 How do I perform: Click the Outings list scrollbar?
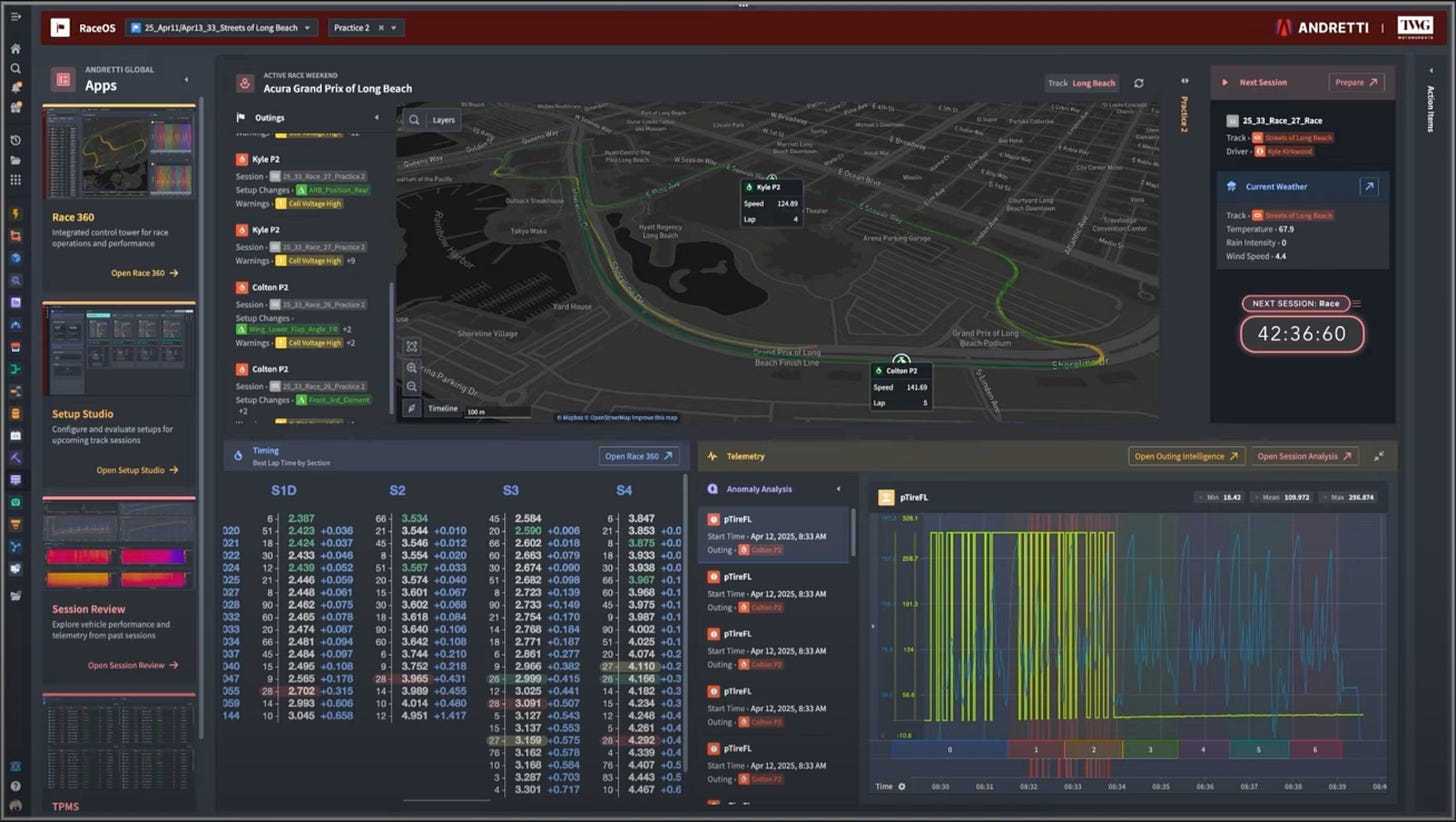(x=391, y=349)
